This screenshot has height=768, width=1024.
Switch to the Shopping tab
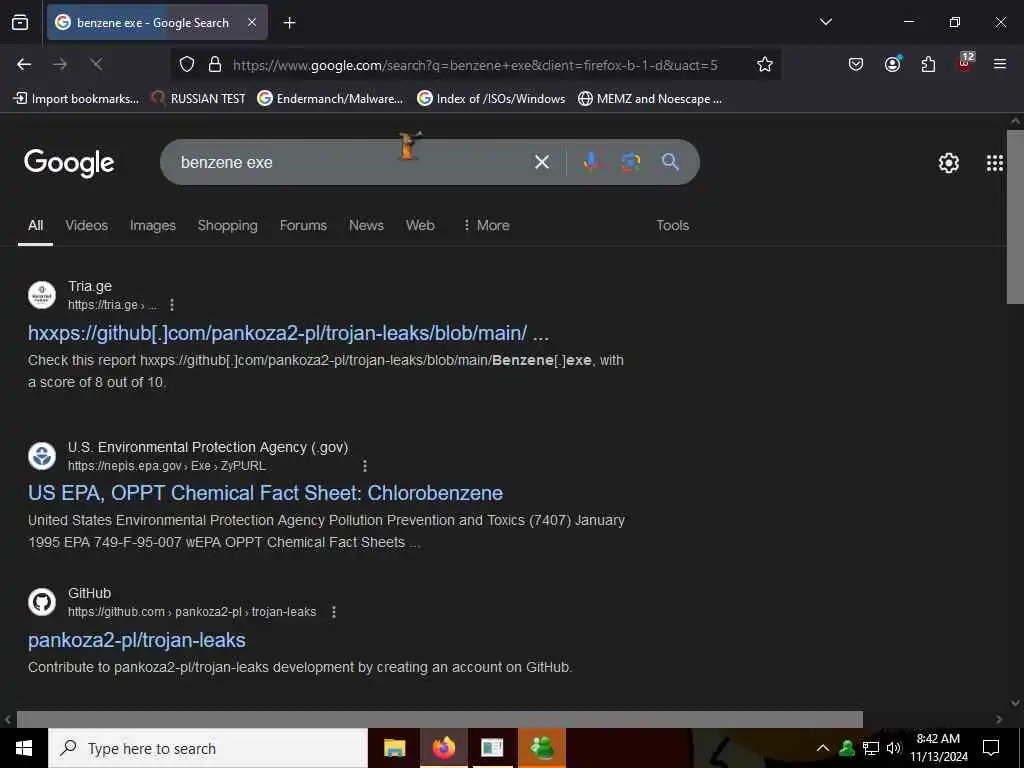click(228, 225)
